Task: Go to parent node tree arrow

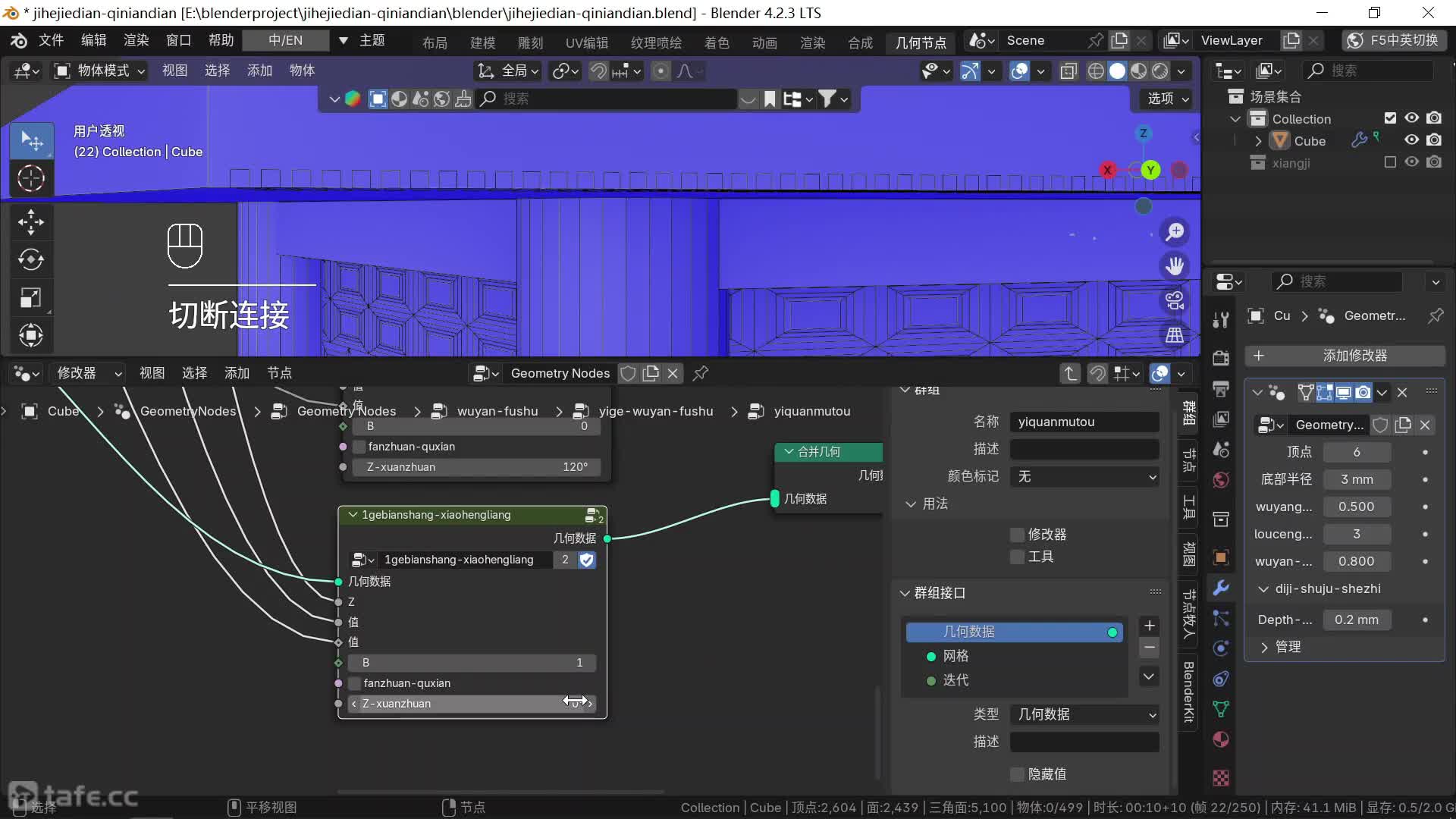Action: coord(1070,373)
